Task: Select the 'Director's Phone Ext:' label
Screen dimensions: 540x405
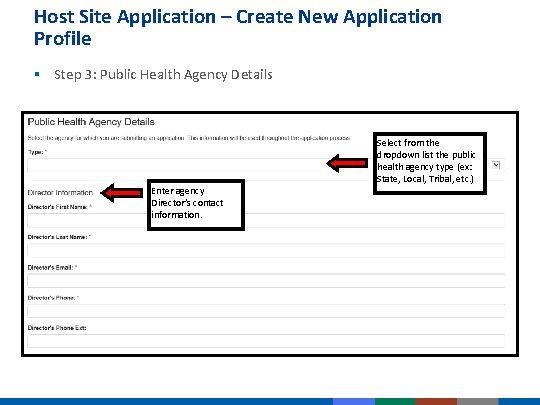Action: point(57,328)
